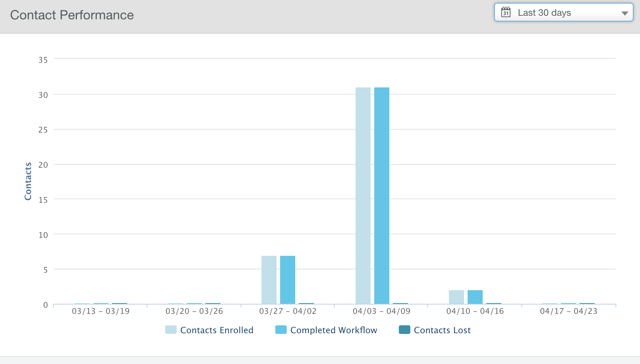Screen dimensions: 640x364
Task: Click the 03/20 - 03/26 axis label
Action: click(x=194, y=311)
